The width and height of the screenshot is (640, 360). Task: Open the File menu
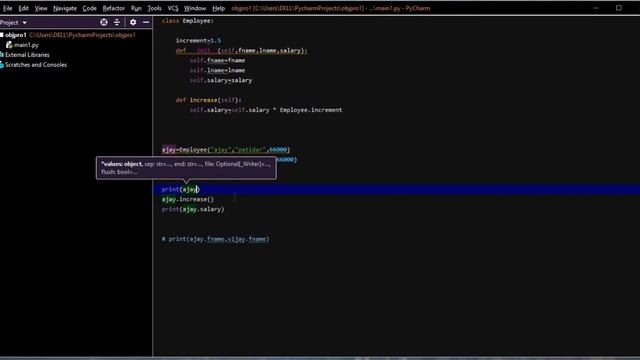pyautogui.click(x=7, y=8)
